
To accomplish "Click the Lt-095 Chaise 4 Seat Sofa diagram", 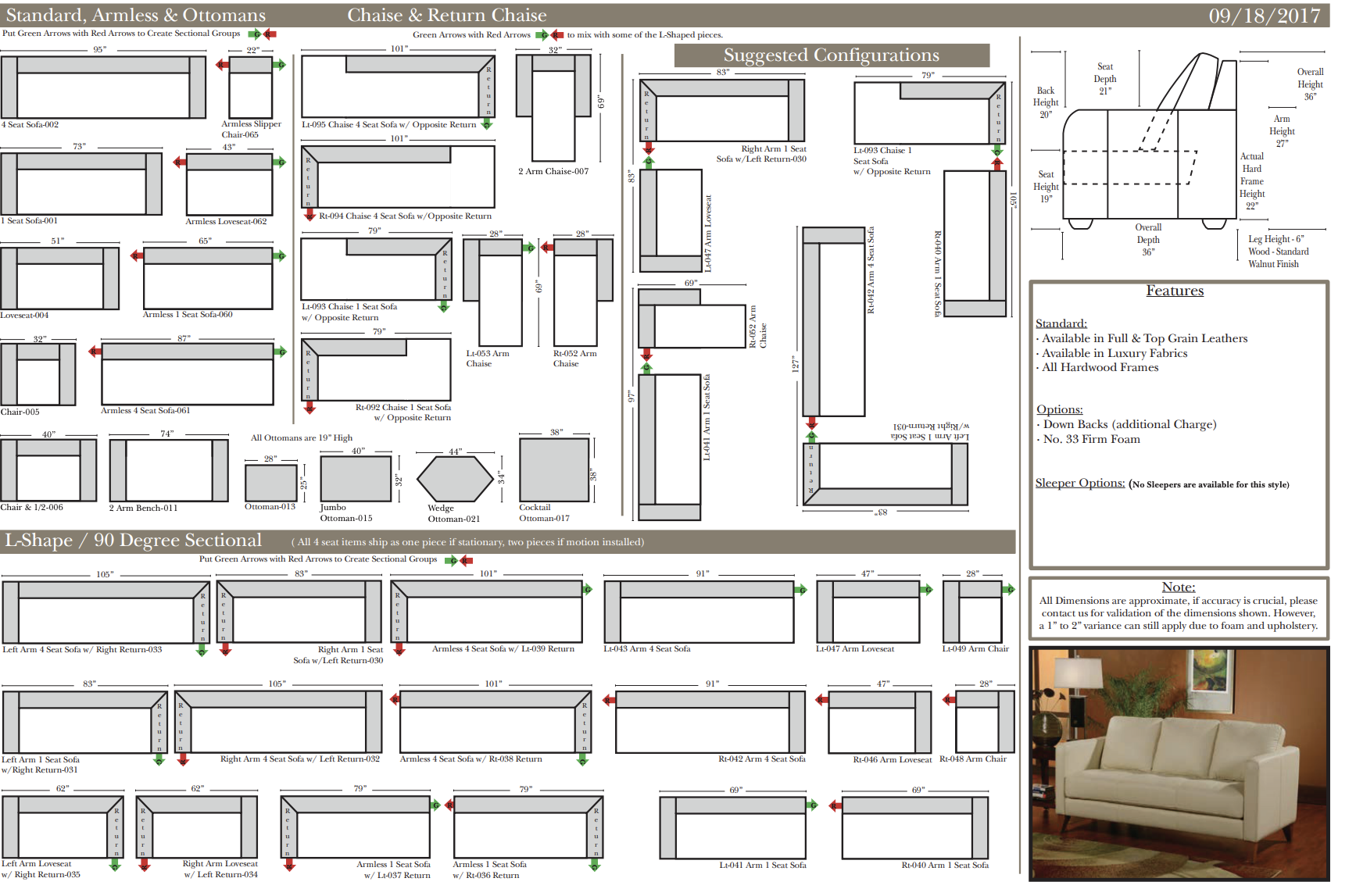I will click(399, 87).
